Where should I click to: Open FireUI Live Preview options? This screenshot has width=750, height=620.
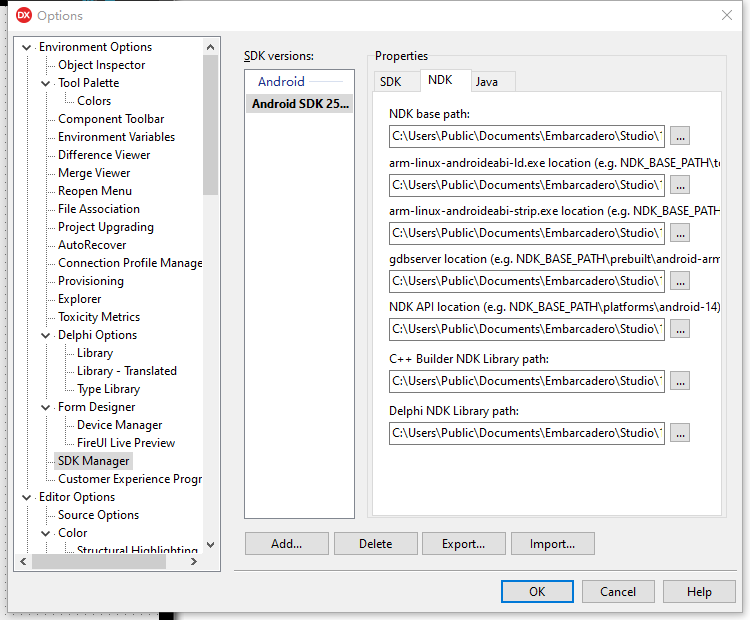126,443
